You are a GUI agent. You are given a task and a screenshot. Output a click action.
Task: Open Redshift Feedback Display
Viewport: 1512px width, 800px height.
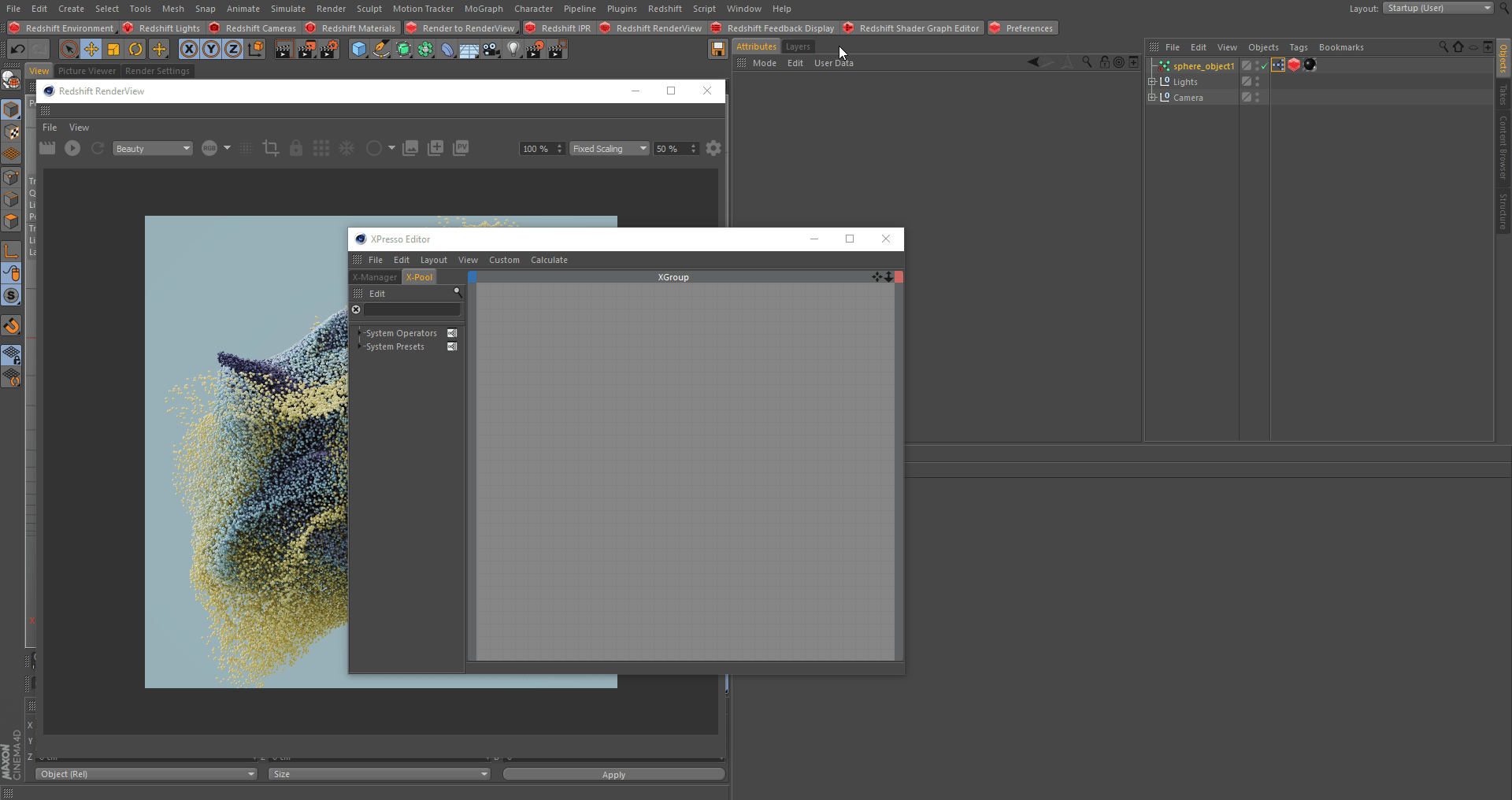click(773, 28)
